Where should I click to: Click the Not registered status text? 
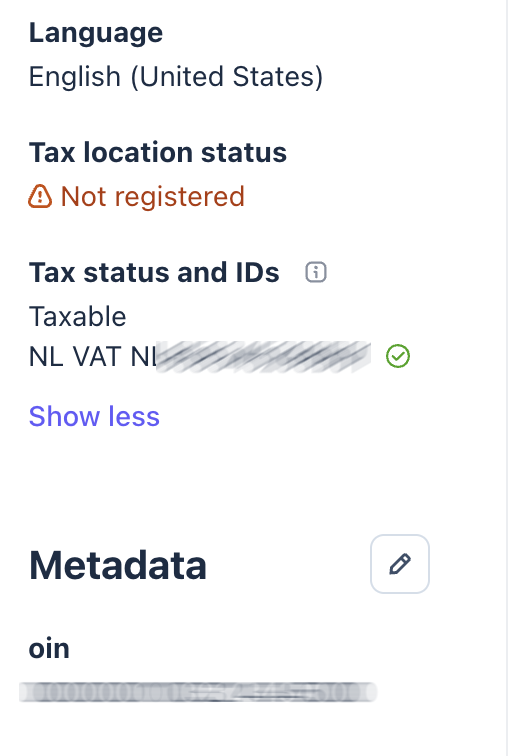[x=153, y=197]
